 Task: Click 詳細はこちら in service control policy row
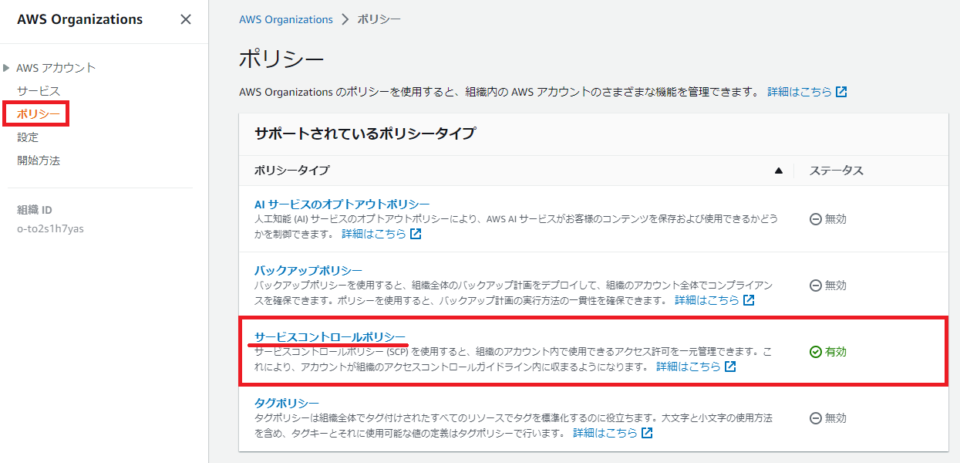pos(689,367)
